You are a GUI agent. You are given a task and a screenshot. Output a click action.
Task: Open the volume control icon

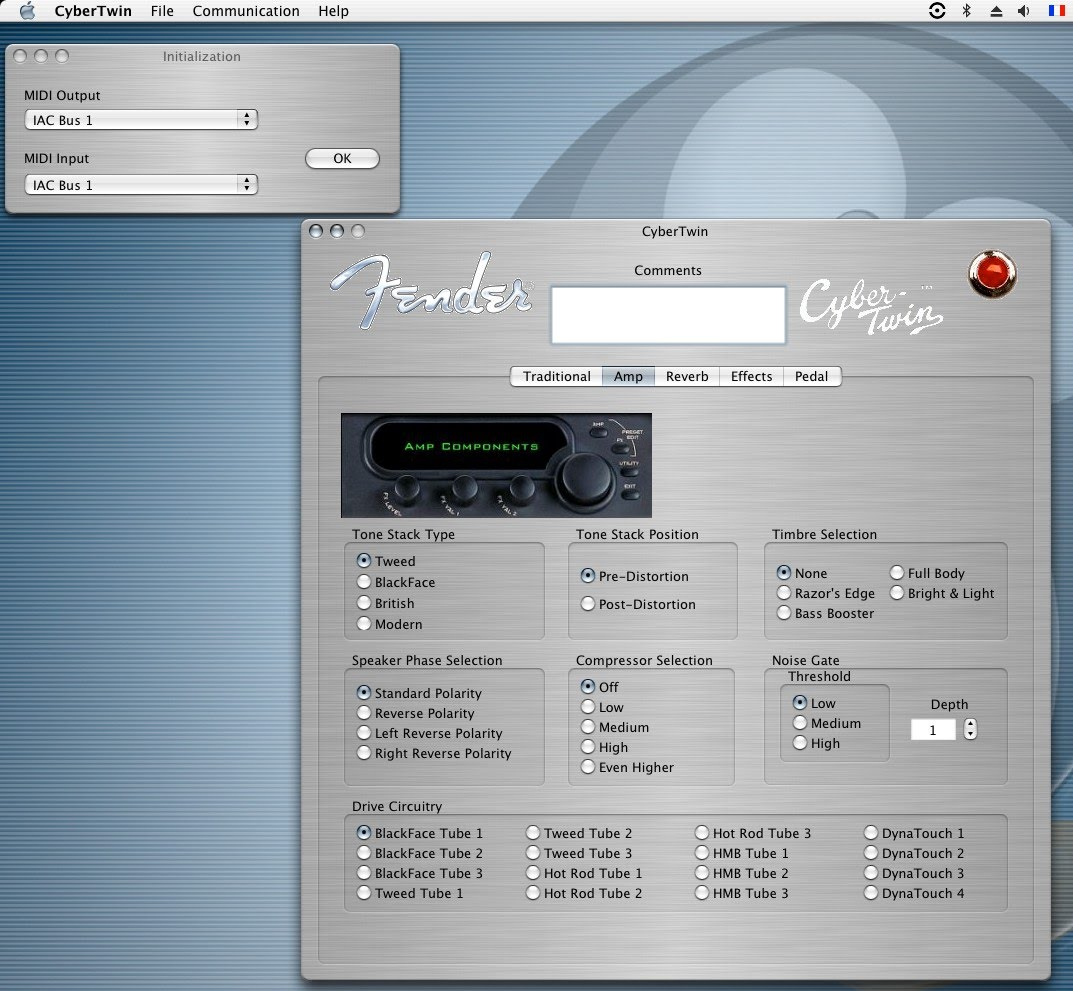coord(1024,11)
